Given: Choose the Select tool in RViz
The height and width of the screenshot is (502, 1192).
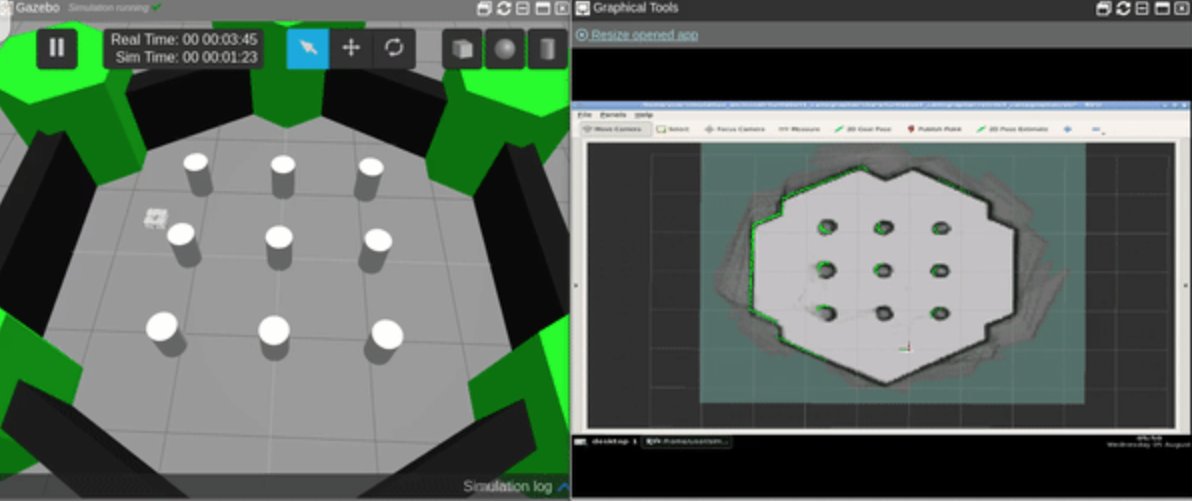Looking at the screenshot, I should [x=673, y=129].
